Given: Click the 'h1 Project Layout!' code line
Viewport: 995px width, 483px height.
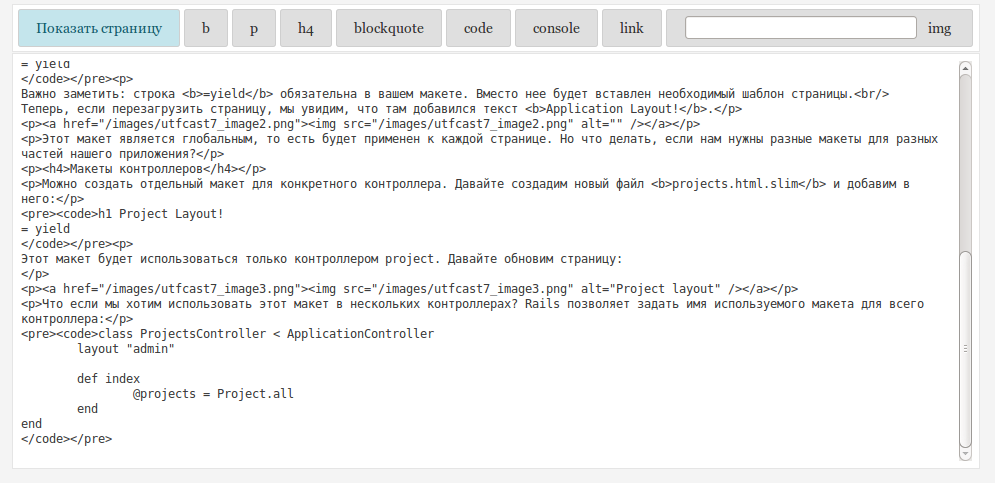Looking at the screenshot, I should click(x=160, y=214).
